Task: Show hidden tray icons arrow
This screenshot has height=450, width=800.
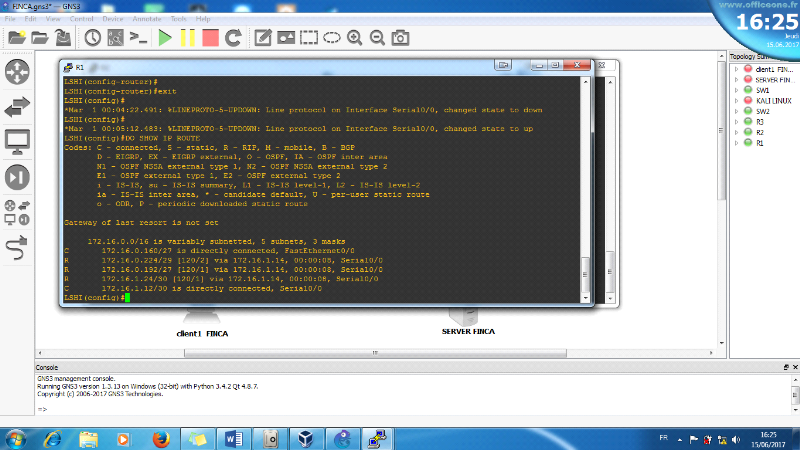Action: click(x=680, y=439)
